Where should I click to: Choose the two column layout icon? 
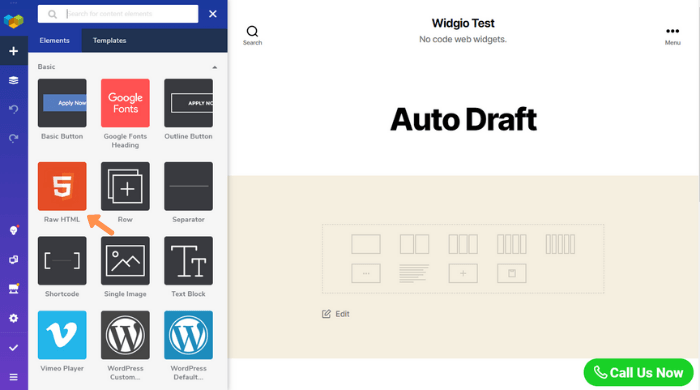414,244
